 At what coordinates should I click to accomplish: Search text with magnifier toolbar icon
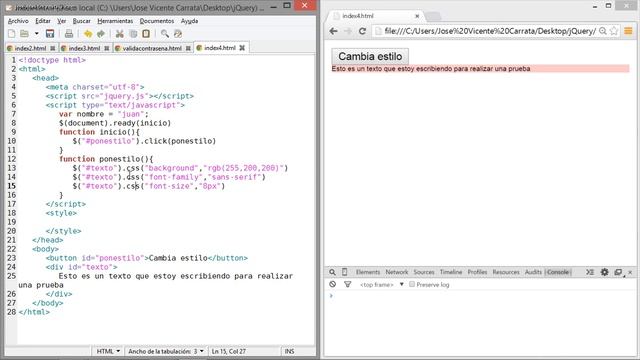coord(164,34)
